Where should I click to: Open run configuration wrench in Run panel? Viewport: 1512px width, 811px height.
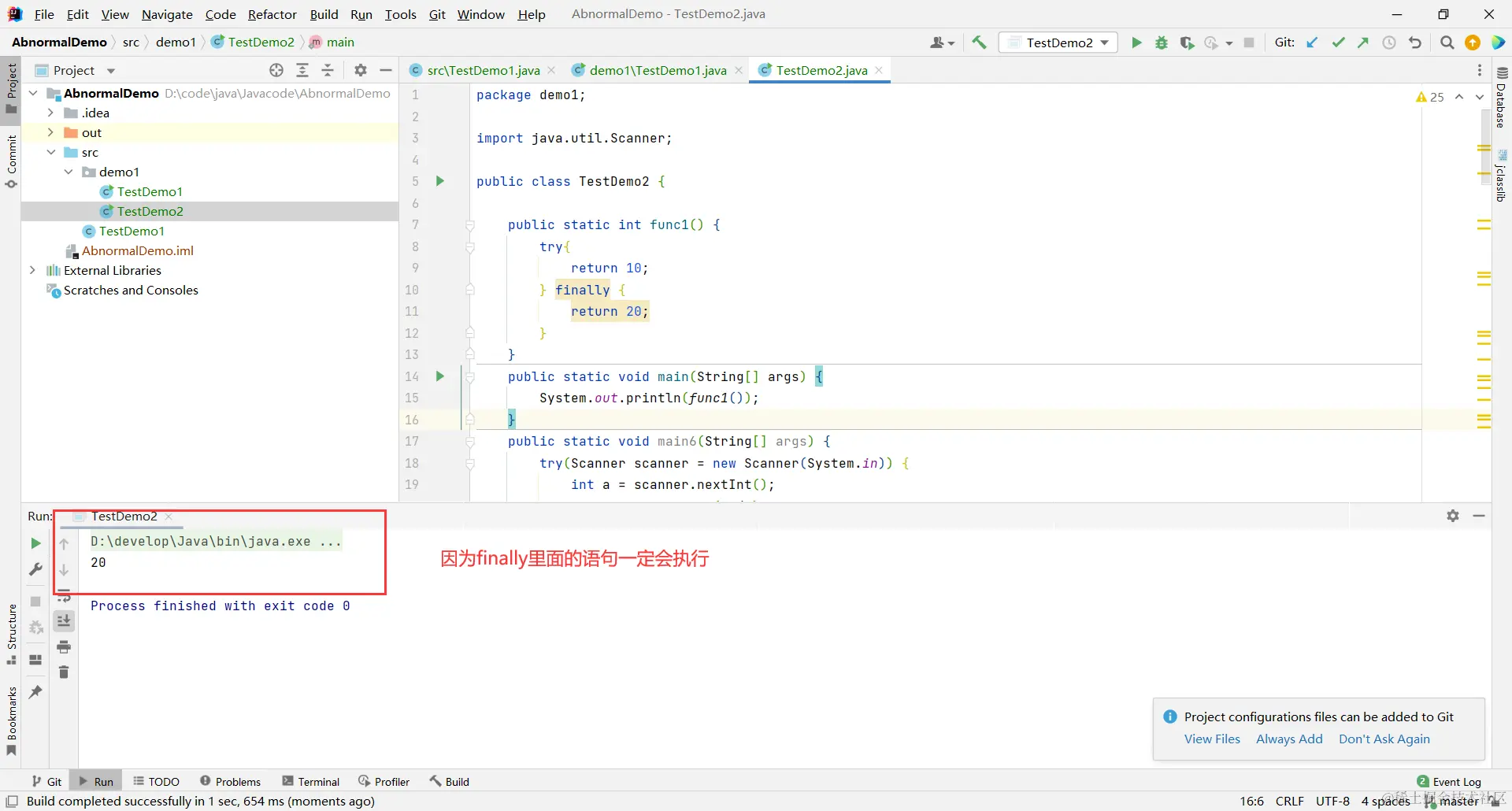click(35, 568)
